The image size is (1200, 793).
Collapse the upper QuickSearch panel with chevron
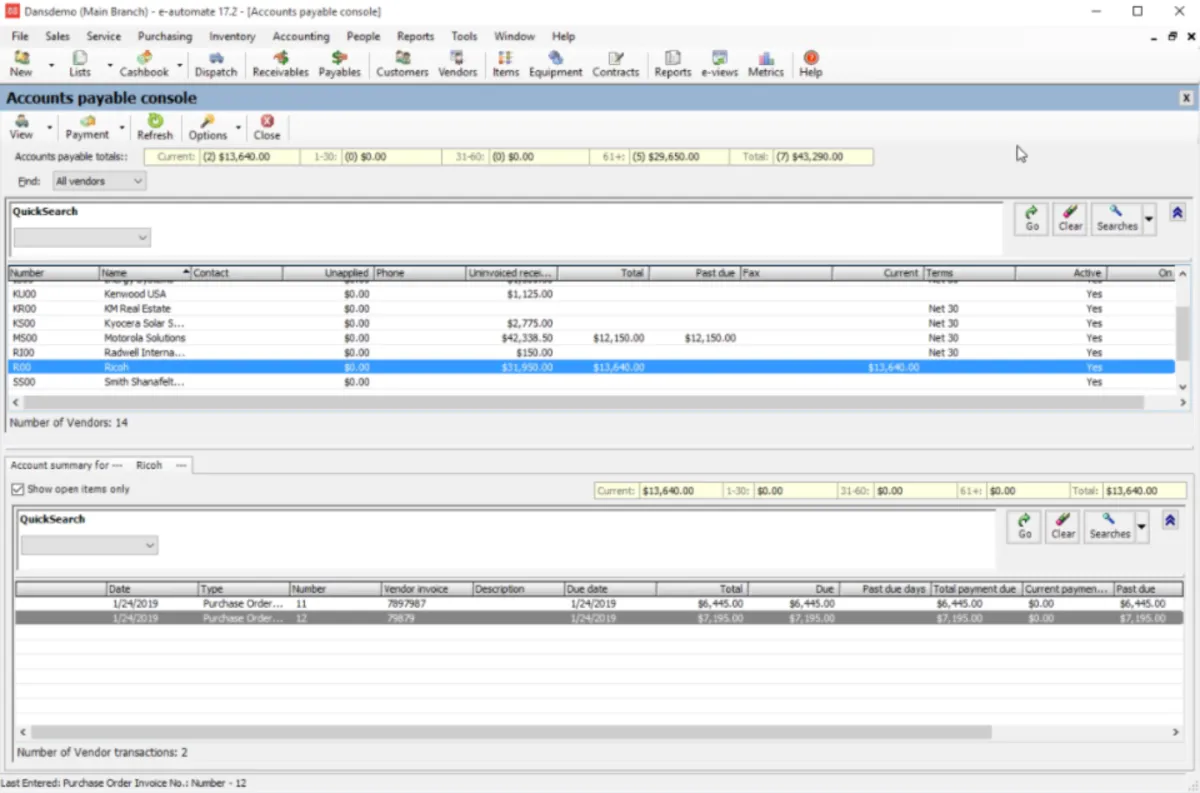pyautogui.click(x=1177, y=213)
